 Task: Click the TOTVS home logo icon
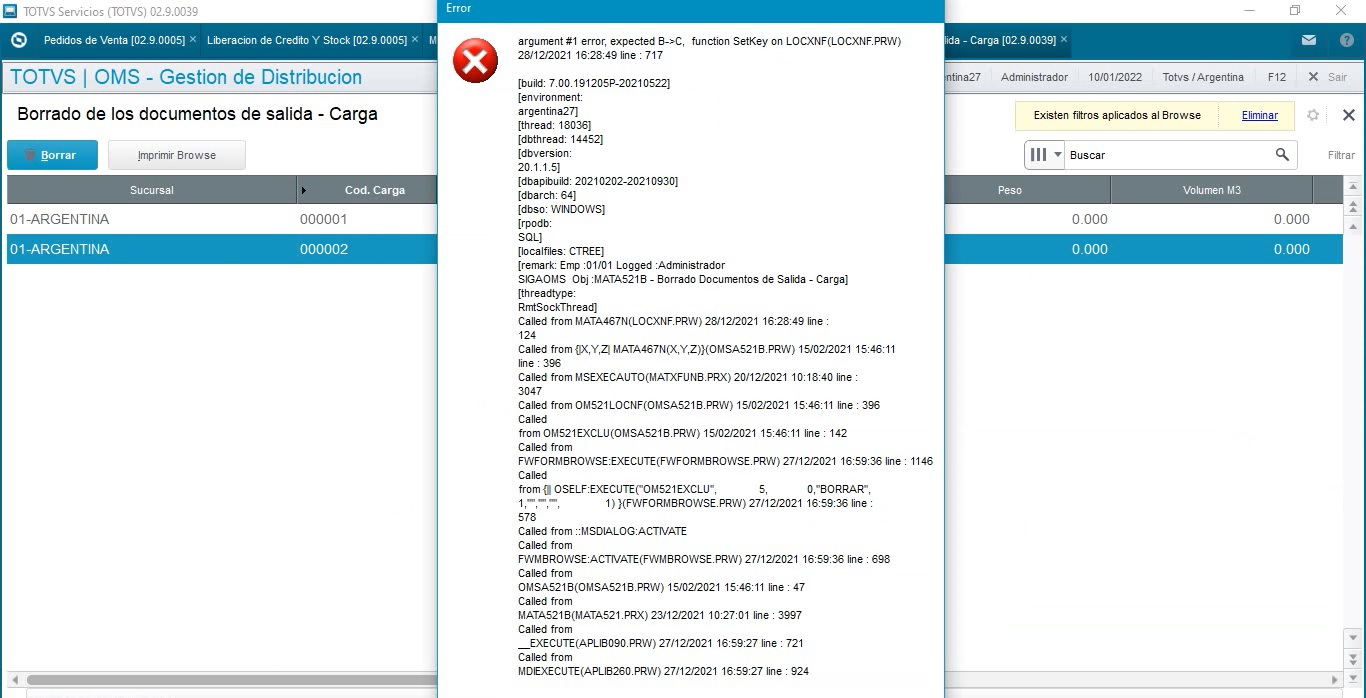pos(18,40)
